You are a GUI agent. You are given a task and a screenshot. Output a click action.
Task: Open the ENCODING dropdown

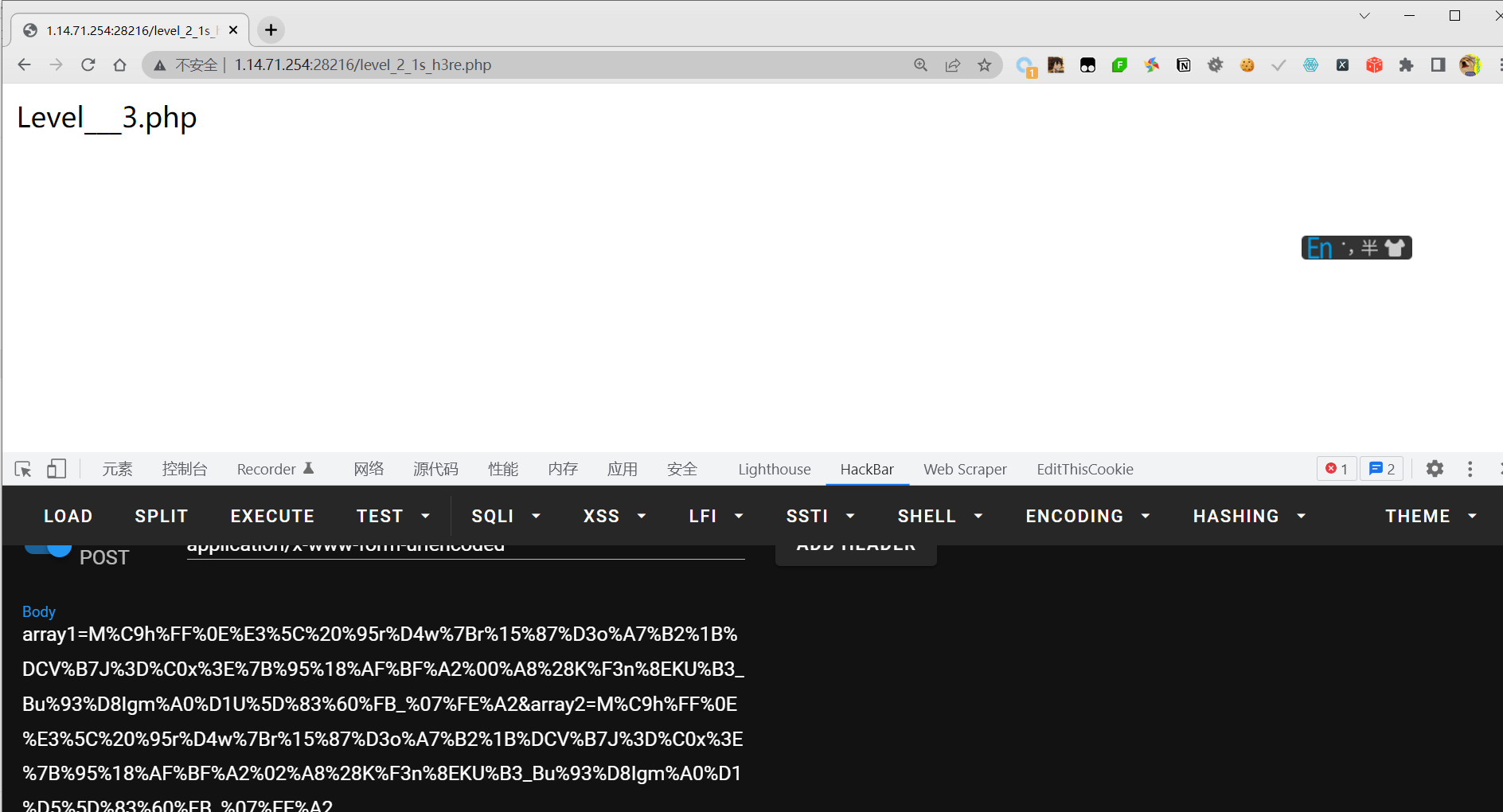coord(1086,515)
